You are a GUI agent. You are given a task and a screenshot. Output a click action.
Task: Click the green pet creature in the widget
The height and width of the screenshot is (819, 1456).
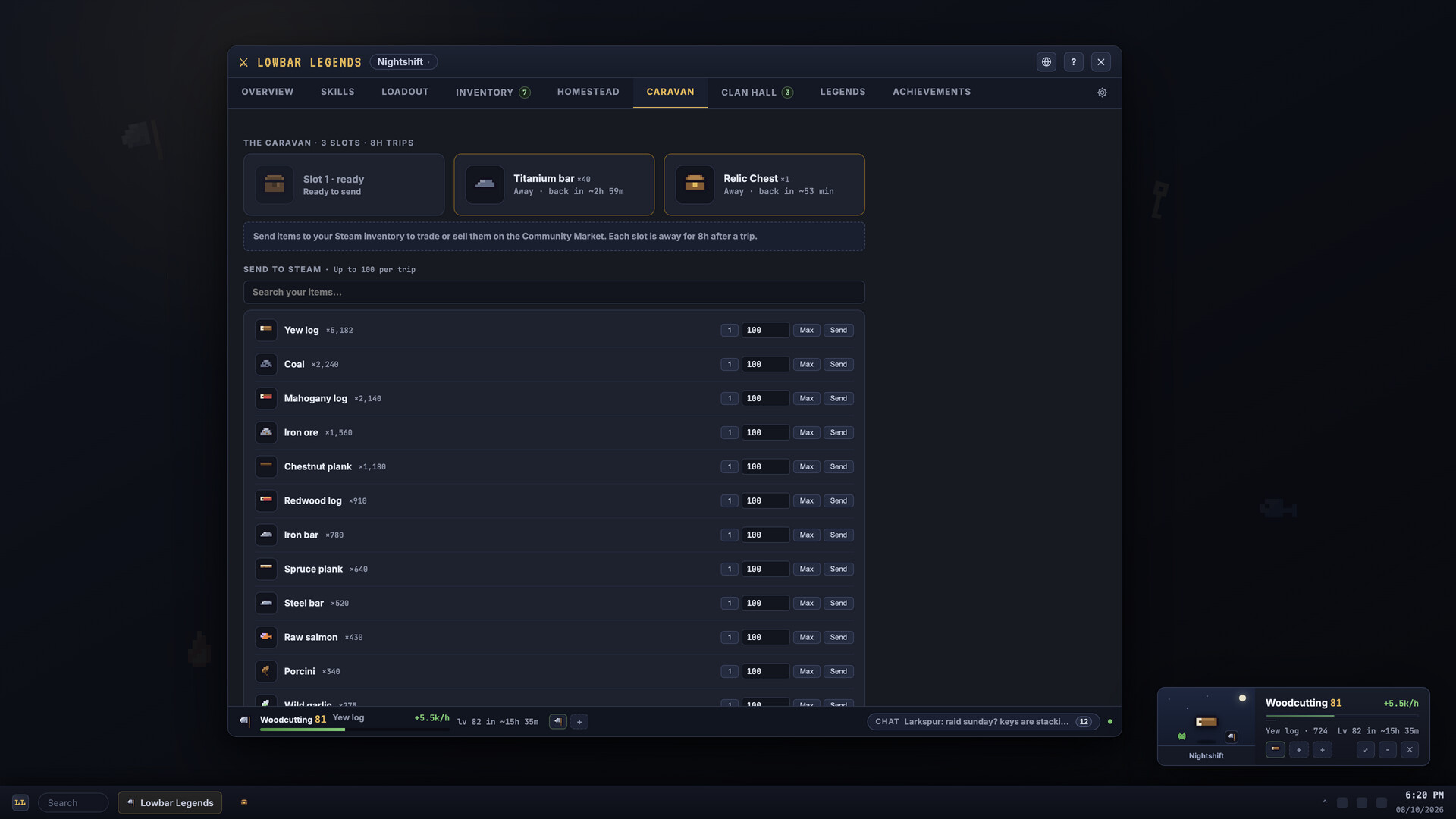point(1181,736)
